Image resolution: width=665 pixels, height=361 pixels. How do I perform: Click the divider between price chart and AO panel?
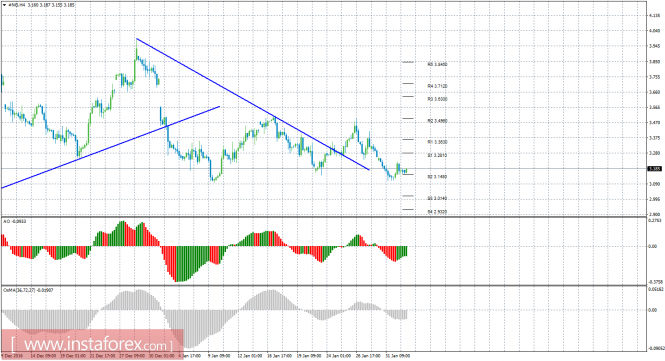coord(324,217)
